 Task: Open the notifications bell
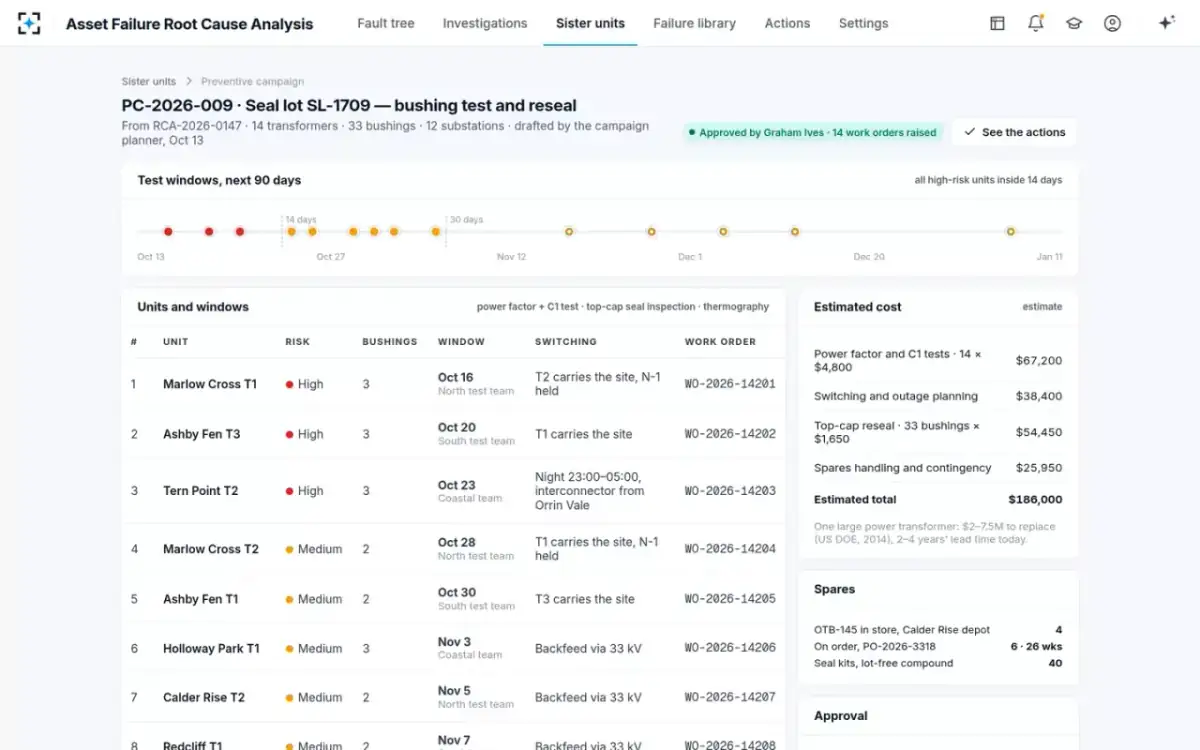click(1036, 23)
